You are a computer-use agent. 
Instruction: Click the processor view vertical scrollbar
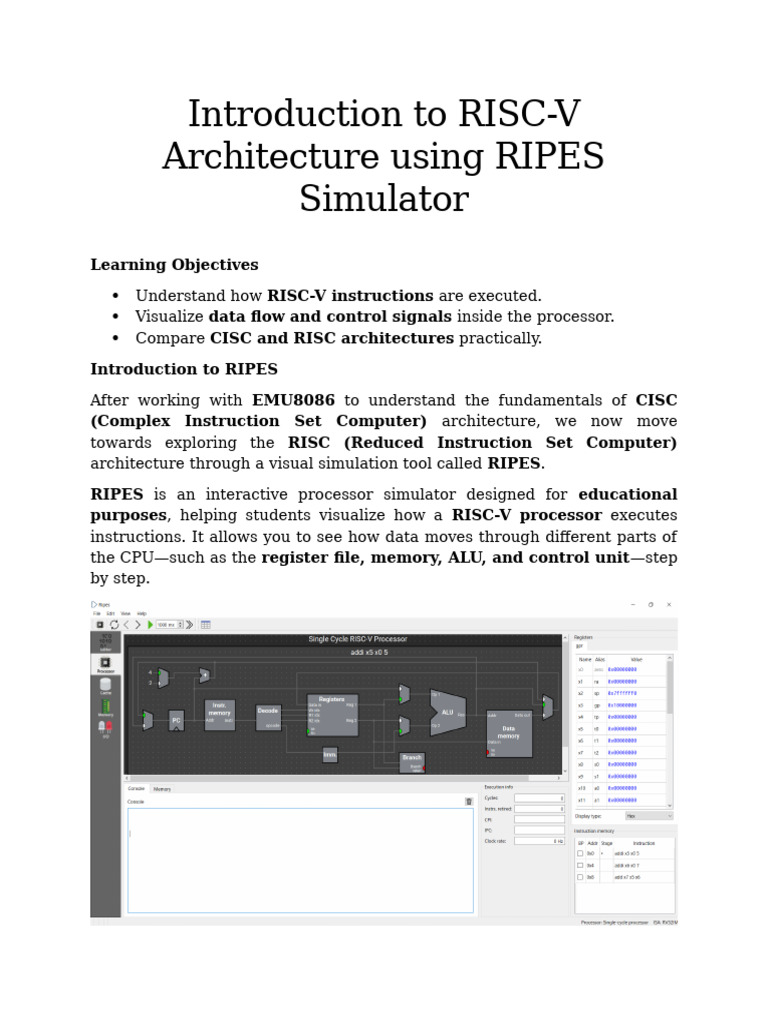[x=564, y=705]
